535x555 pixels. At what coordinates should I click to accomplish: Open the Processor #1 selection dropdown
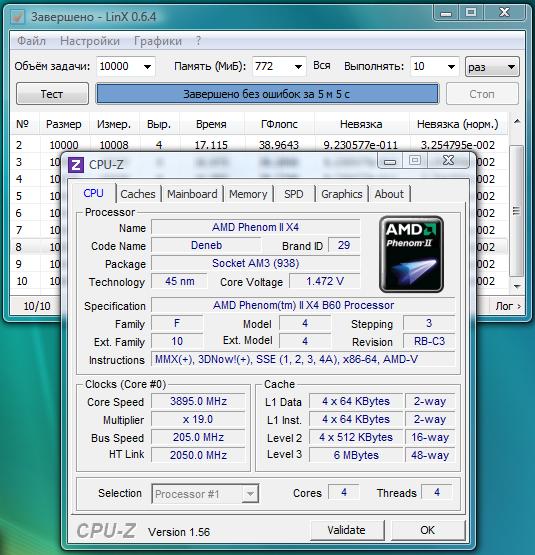pyautogui.click(x=205, y=494)
